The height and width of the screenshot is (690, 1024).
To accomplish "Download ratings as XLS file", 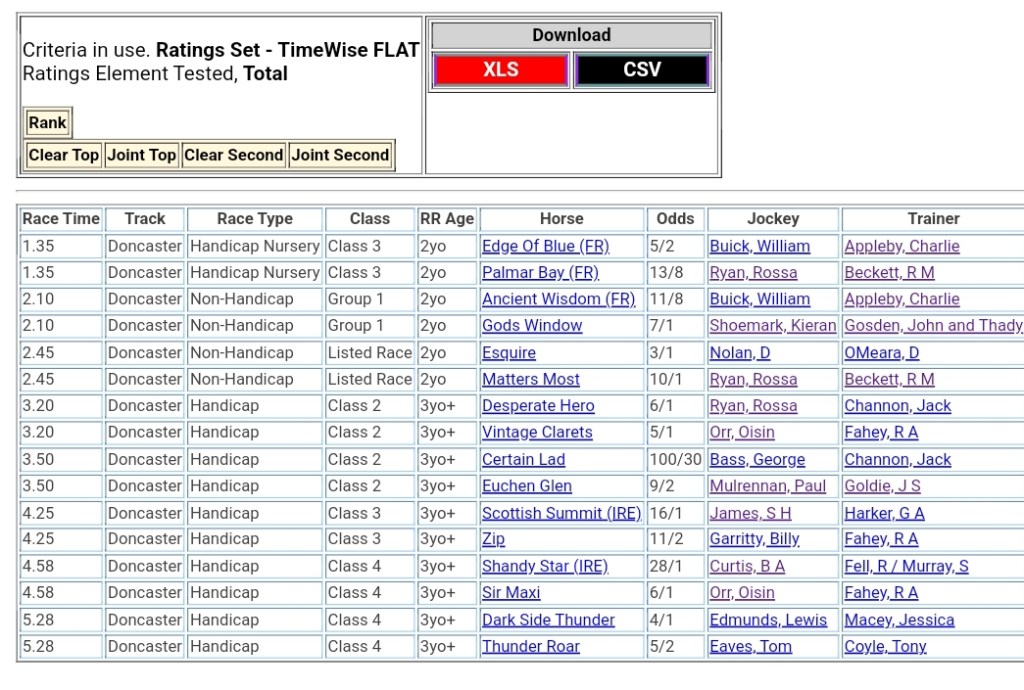I will click(x=501, y=70).
